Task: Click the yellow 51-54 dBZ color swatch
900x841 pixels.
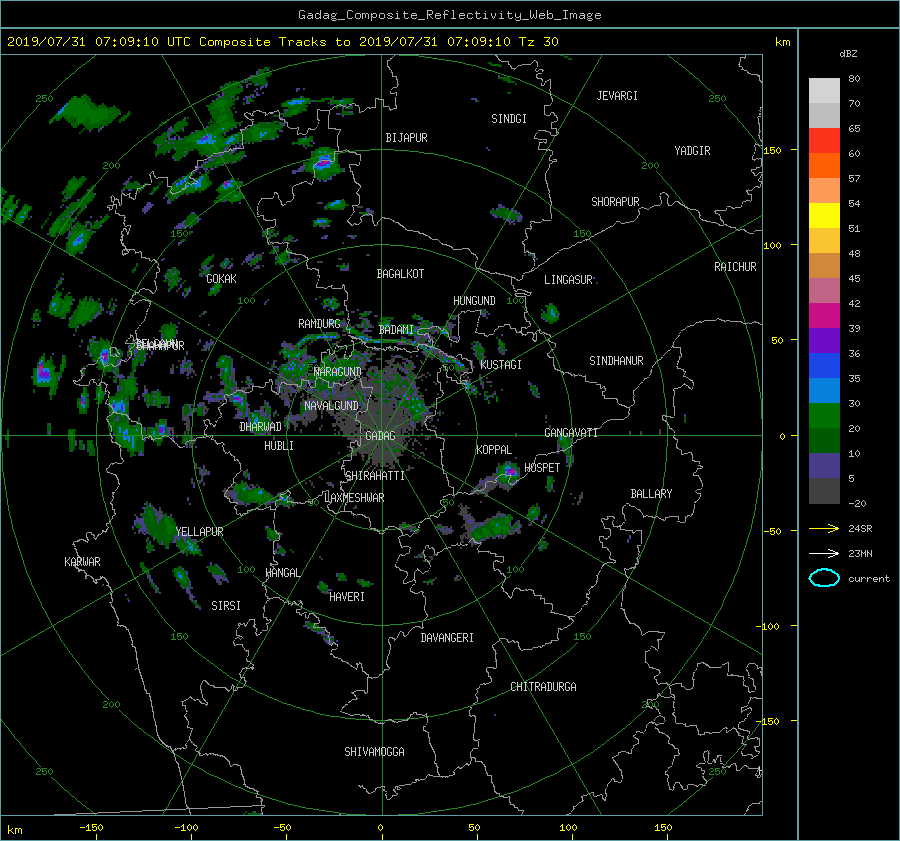Action: coord(824,215)
